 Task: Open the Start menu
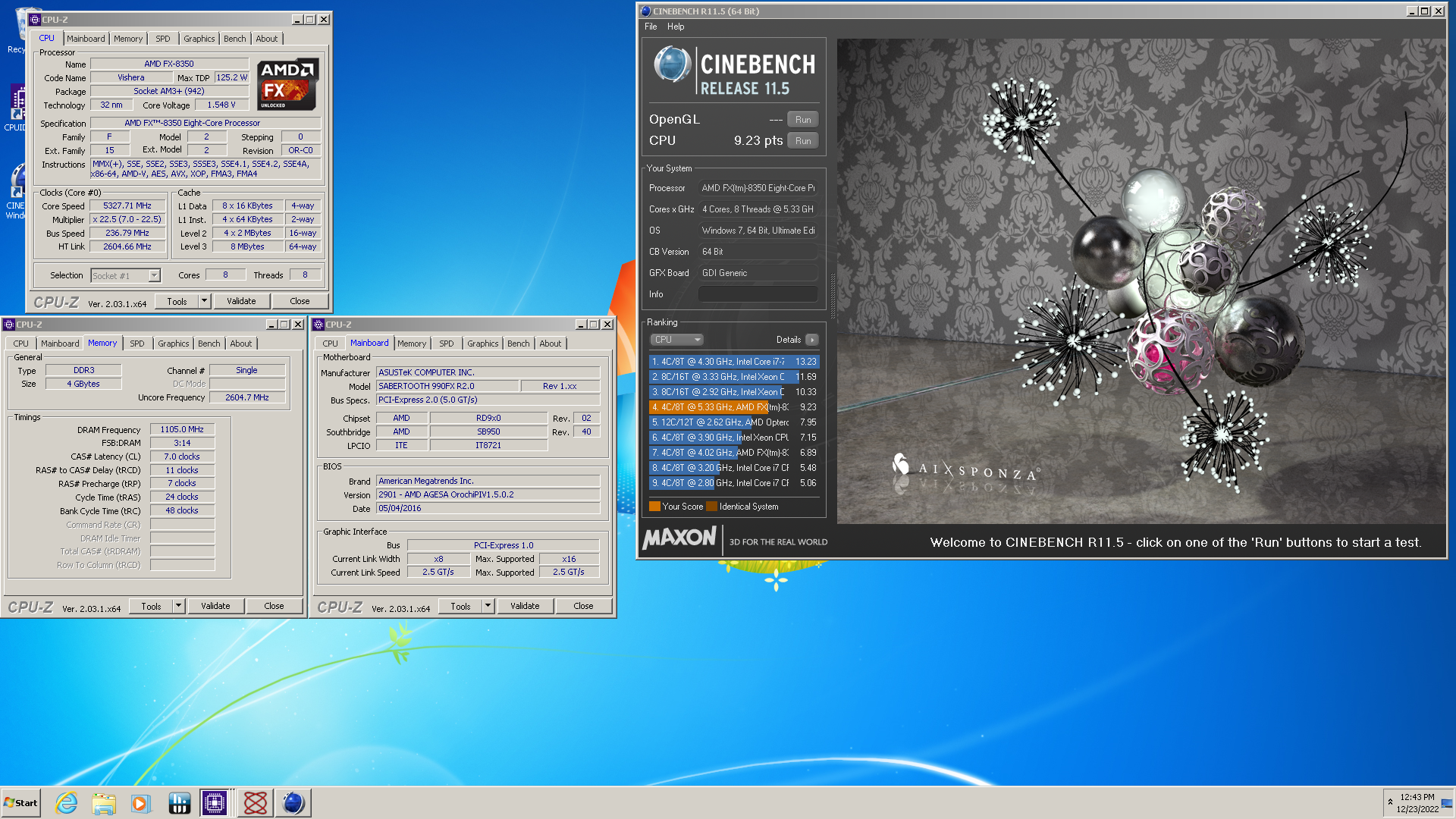coord(21,803)
